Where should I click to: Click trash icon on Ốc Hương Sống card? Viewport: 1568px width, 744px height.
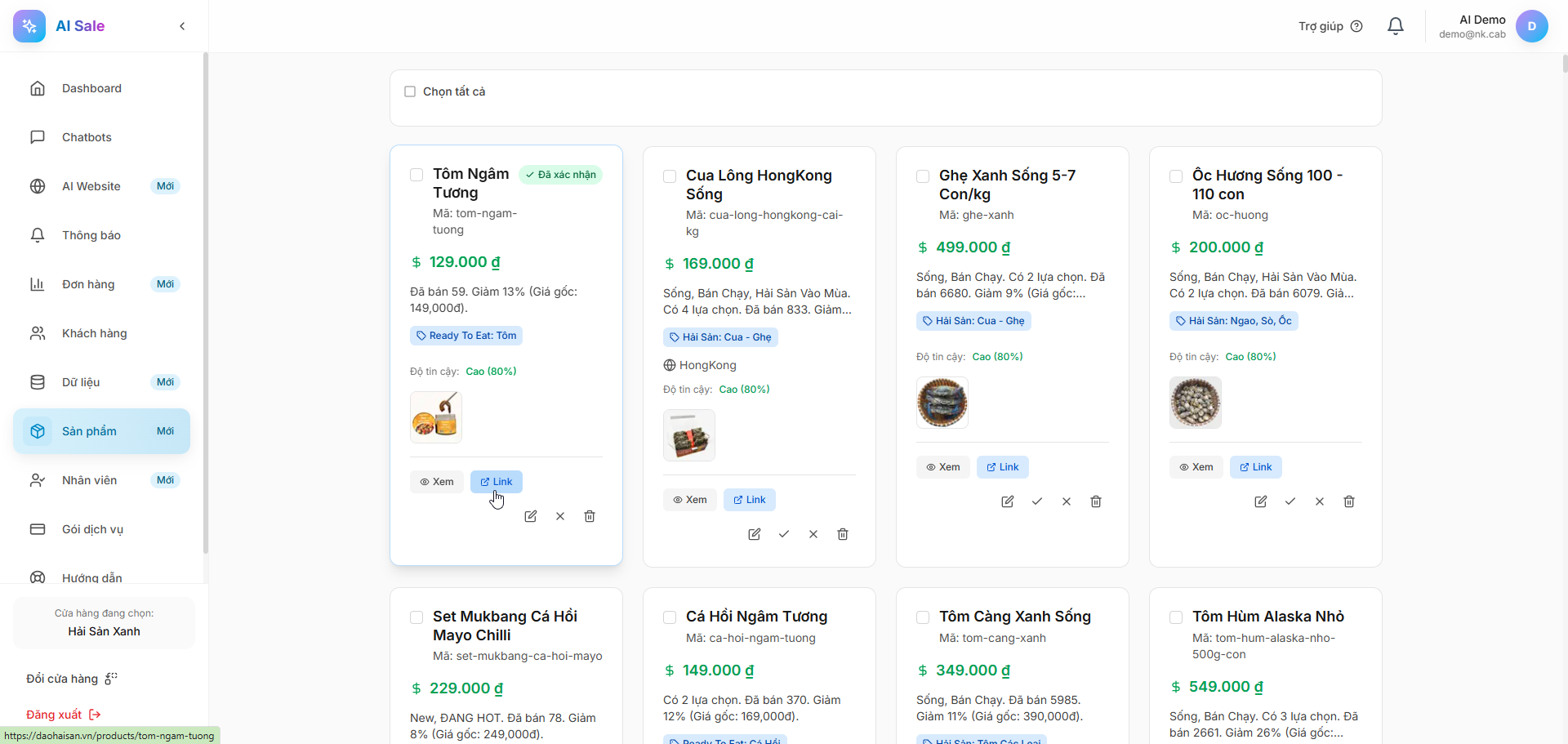1349,501
